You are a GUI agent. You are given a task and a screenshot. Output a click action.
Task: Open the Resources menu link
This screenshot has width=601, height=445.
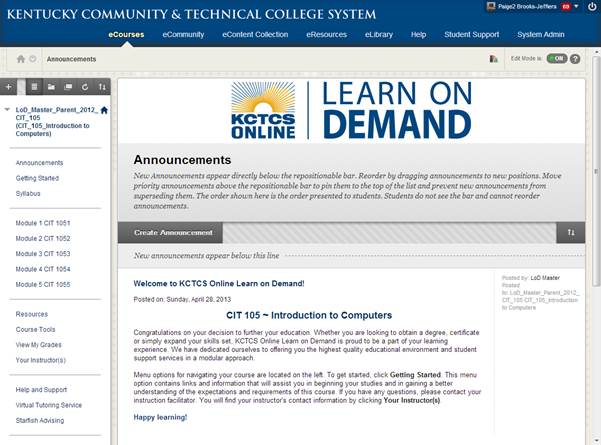coord(32,314)
